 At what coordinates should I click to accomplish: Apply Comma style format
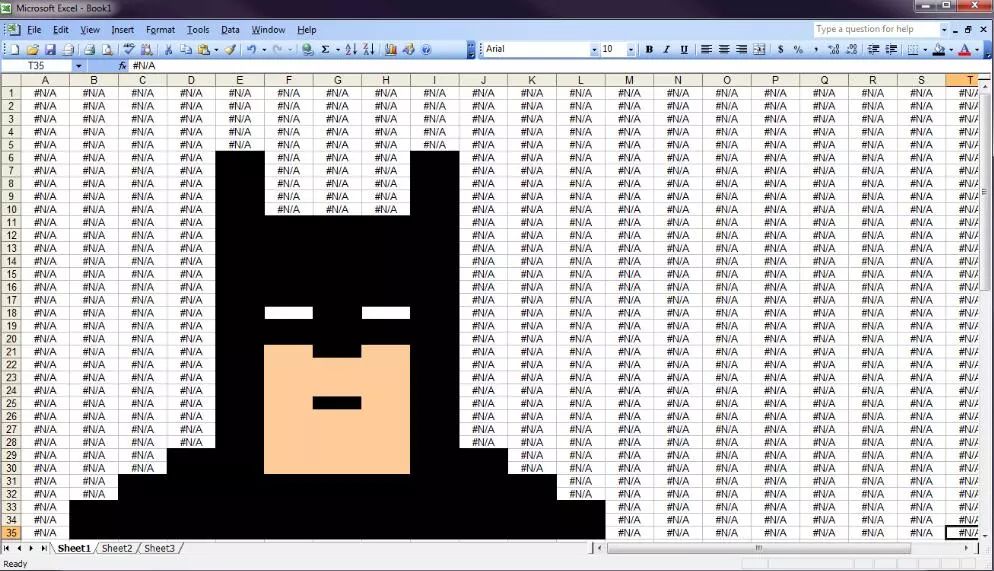[816, 49]
